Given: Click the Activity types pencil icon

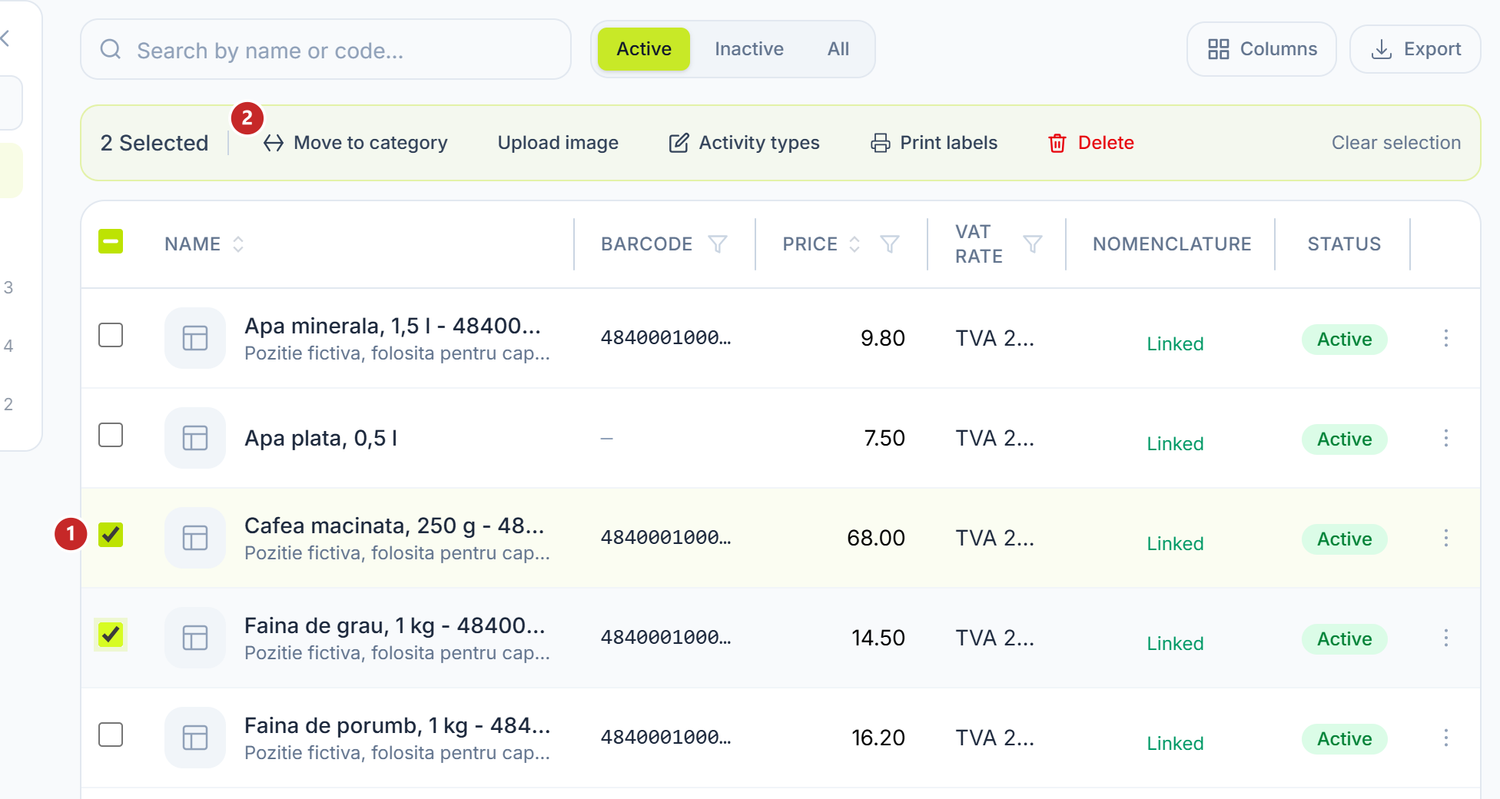Looking at the screenshot, I should pyautogui.click(x=679, y=143).
